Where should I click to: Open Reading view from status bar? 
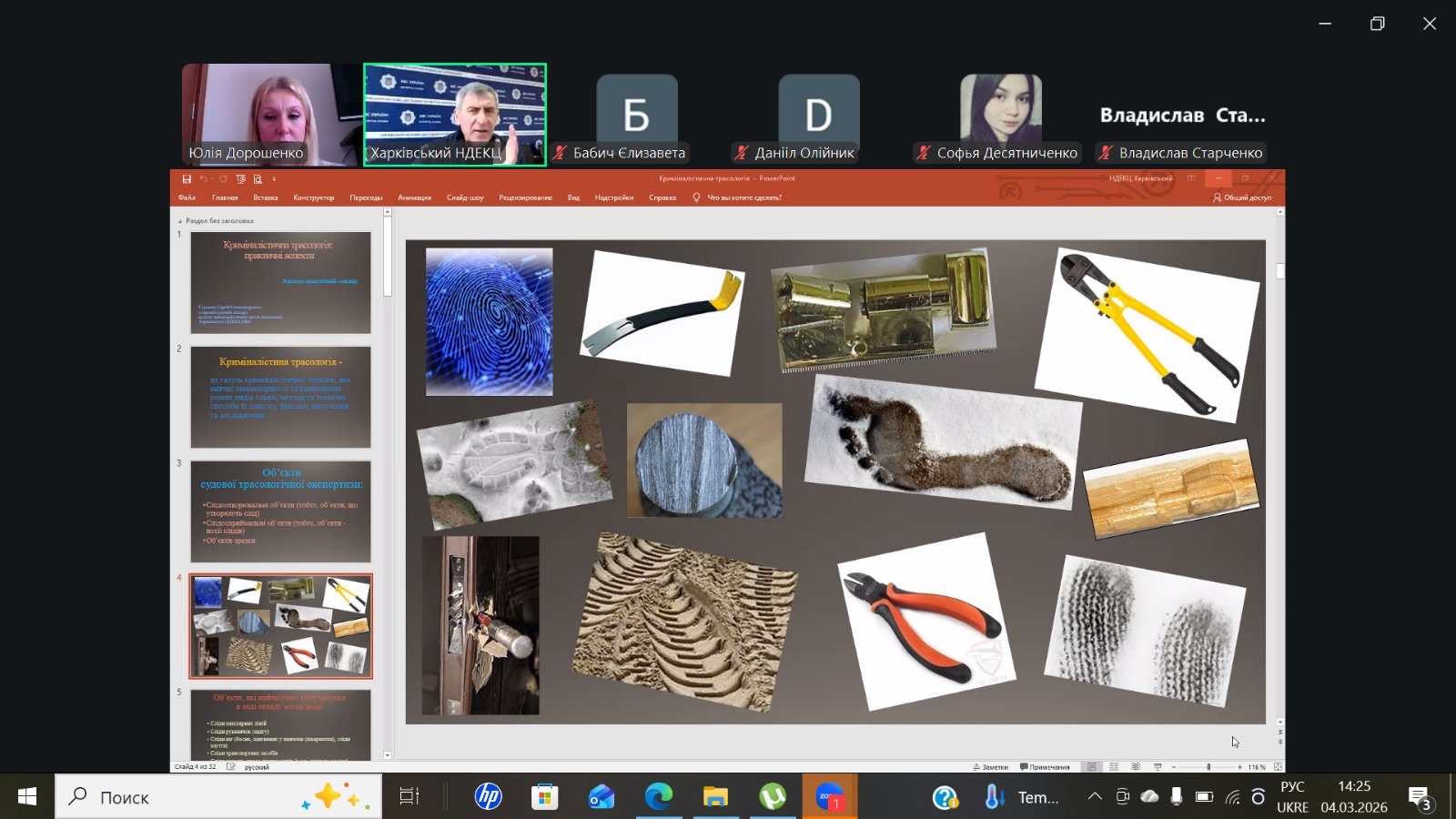pos(1136,767)
